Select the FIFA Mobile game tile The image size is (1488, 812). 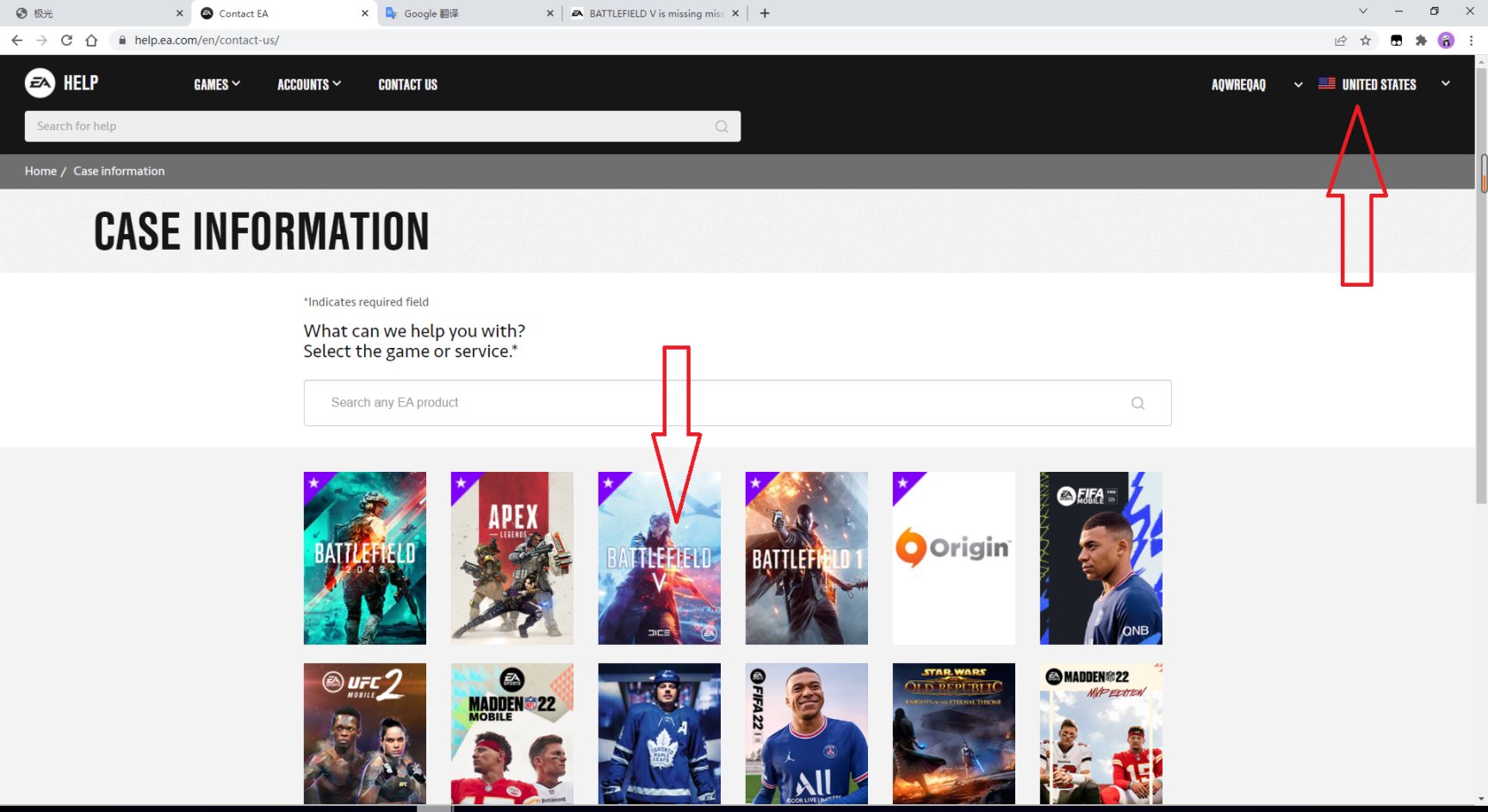click(1101, 558)
